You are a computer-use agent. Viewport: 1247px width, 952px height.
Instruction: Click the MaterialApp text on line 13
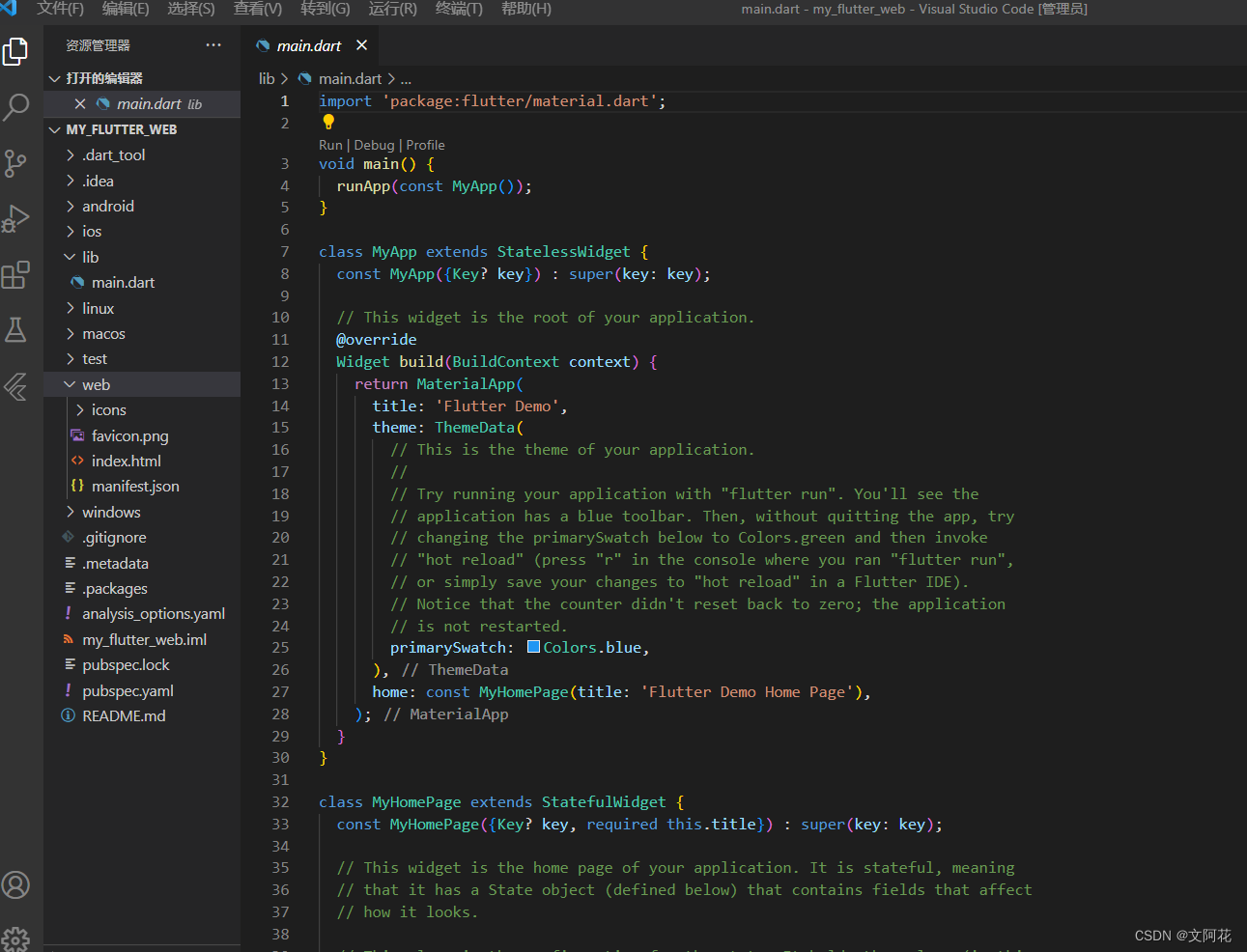[467, 384]
